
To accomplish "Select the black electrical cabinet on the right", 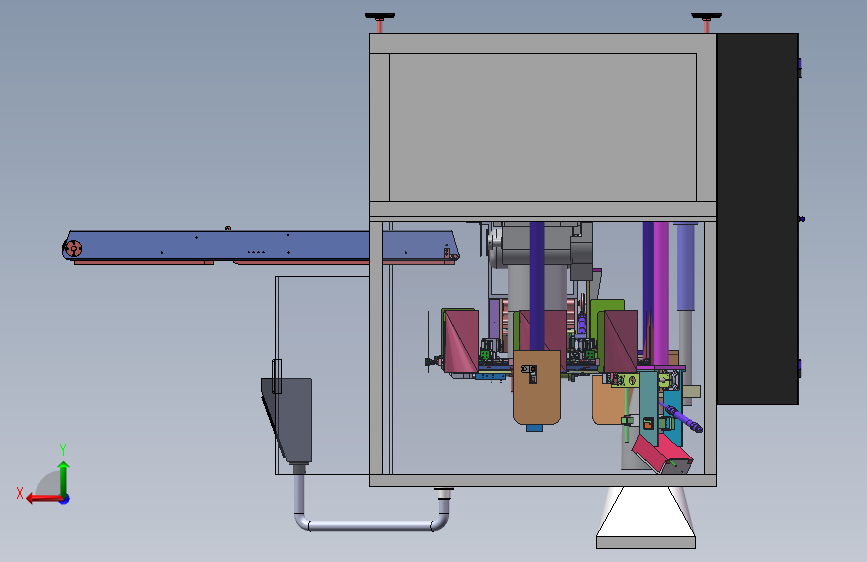I will [758, 218].
